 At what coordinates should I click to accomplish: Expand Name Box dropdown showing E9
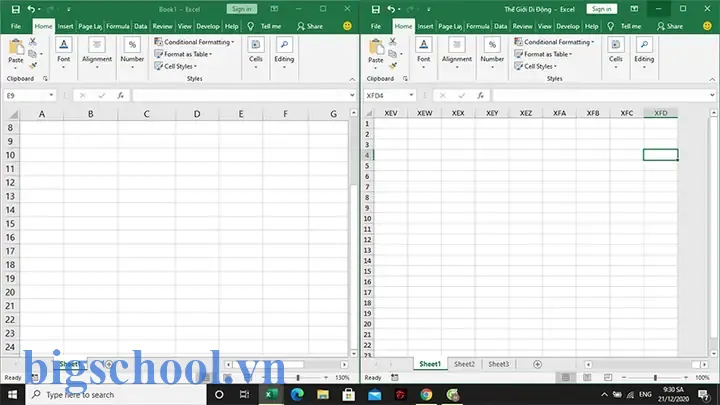(51, 96)
